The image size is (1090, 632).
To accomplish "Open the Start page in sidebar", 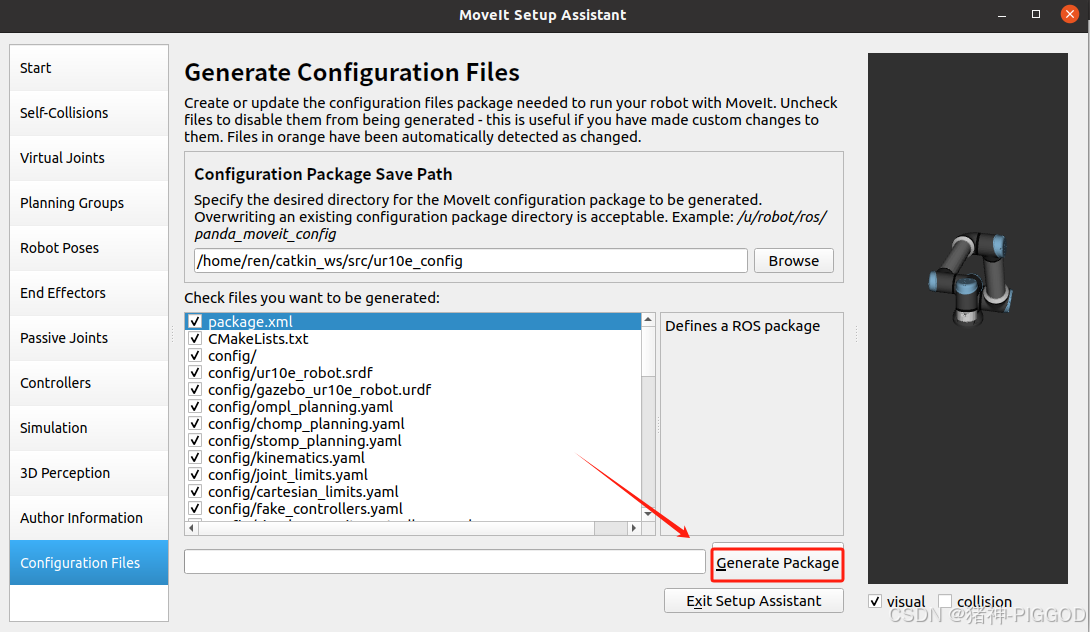I will tap(89, 68).
